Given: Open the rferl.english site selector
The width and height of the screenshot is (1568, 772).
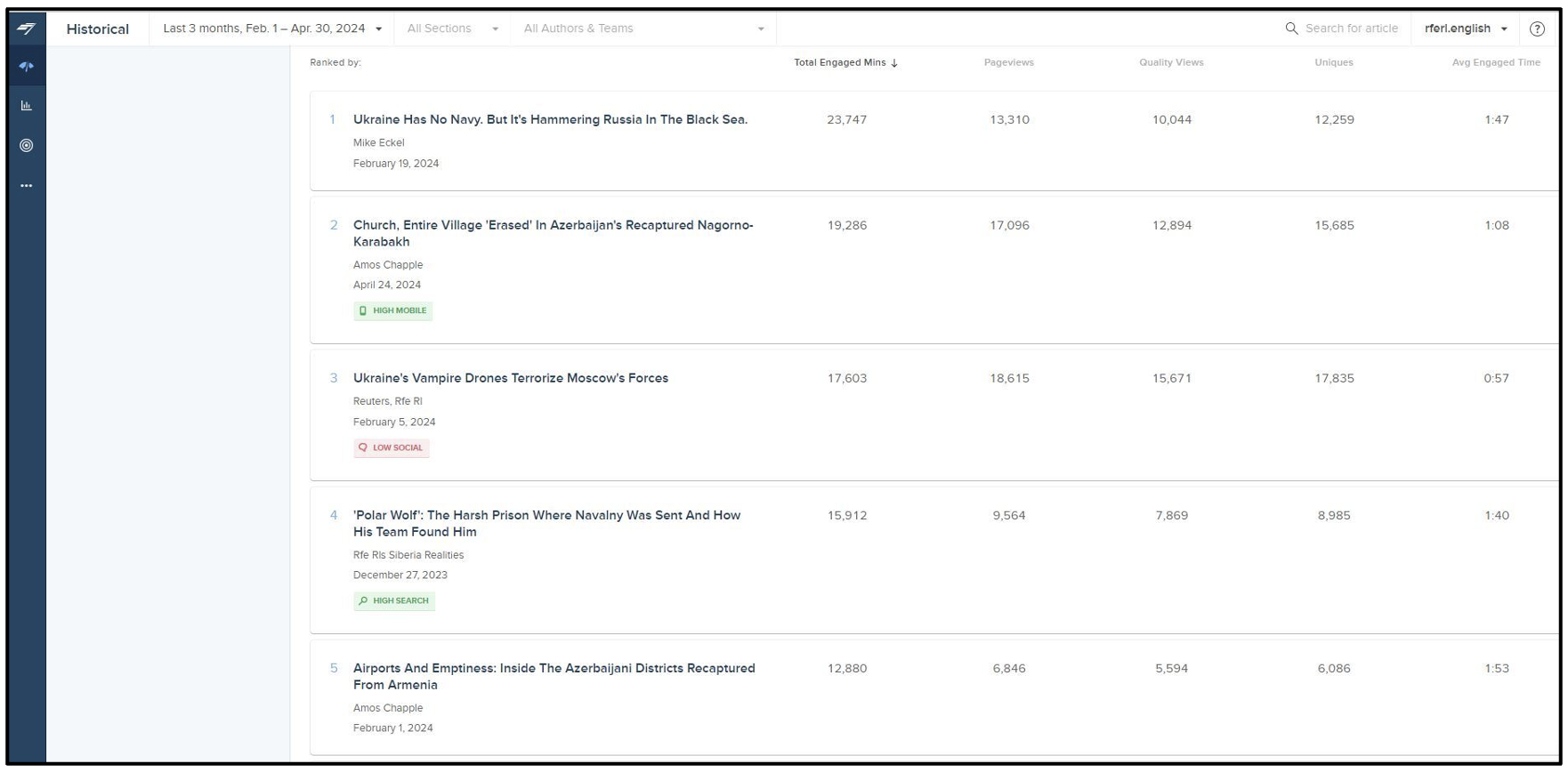Looking at the screenshot, I should click(1466, 28).
